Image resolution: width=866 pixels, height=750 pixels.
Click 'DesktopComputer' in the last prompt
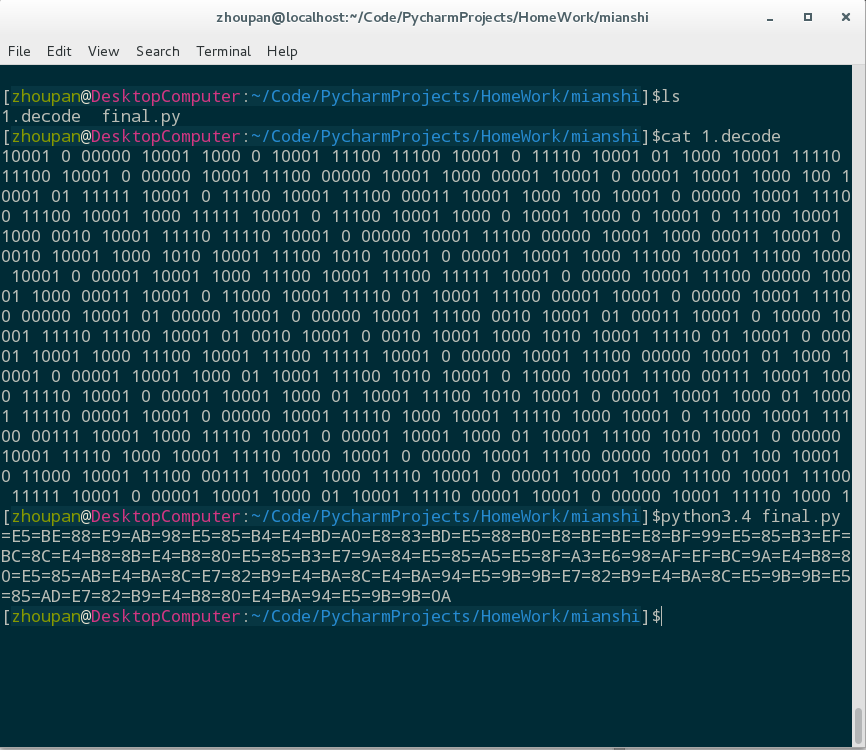[x=166, y=616]
